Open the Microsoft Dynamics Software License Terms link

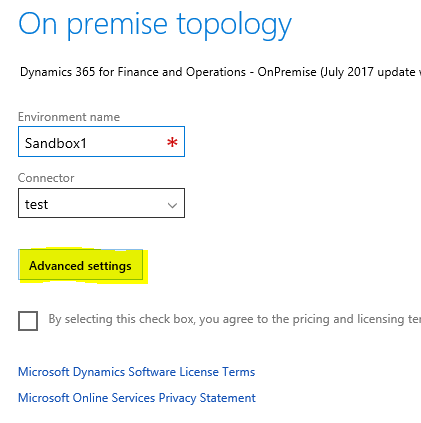(137, 372)
